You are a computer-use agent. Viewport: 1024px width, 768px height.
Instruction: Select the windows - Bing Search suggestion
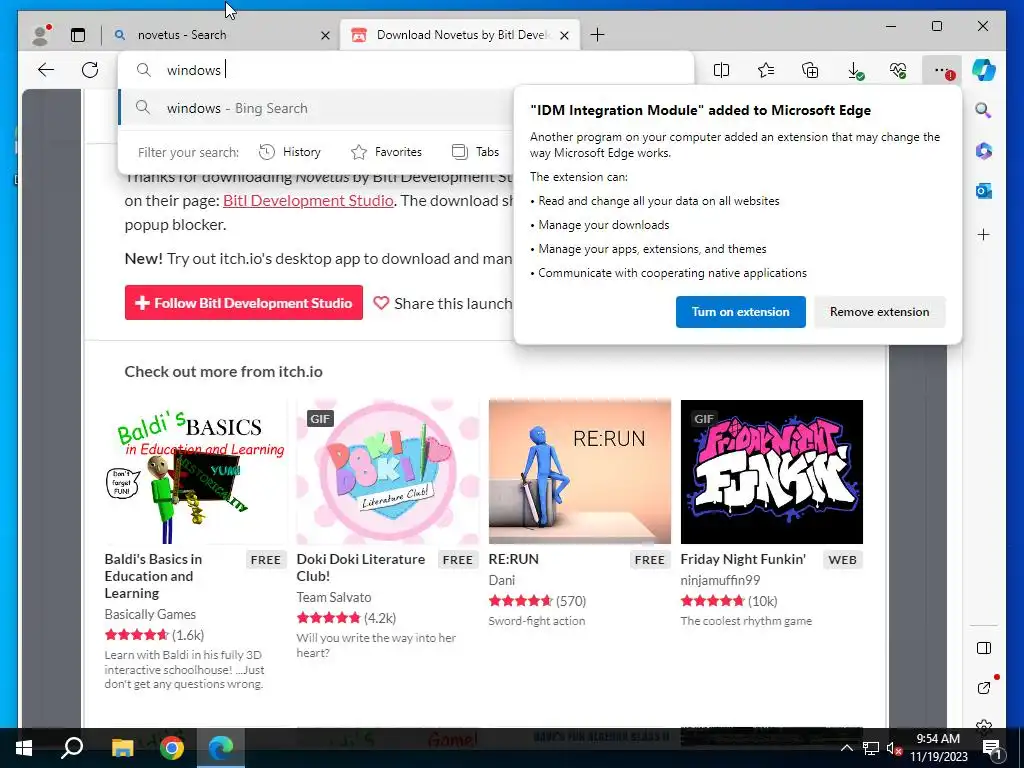point(316,108)
